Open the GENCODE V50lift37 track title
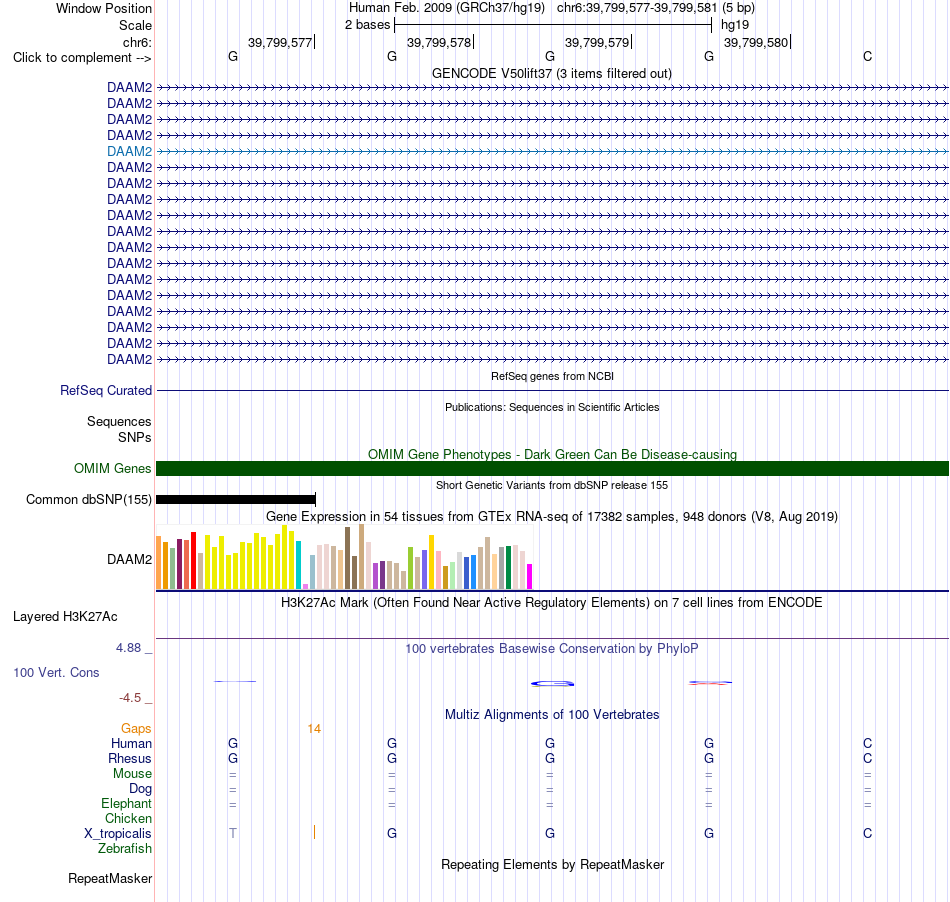 pyautogui.click(x=552, y=73)
